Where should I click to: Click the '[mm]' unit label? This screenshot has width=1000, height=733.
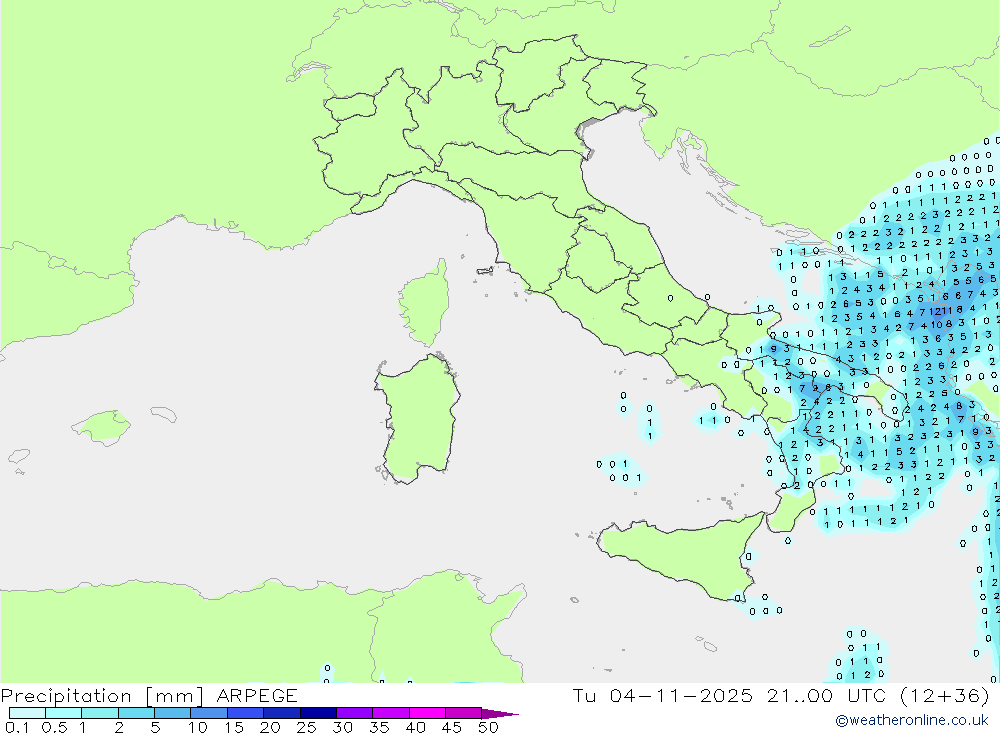point(174,696)
